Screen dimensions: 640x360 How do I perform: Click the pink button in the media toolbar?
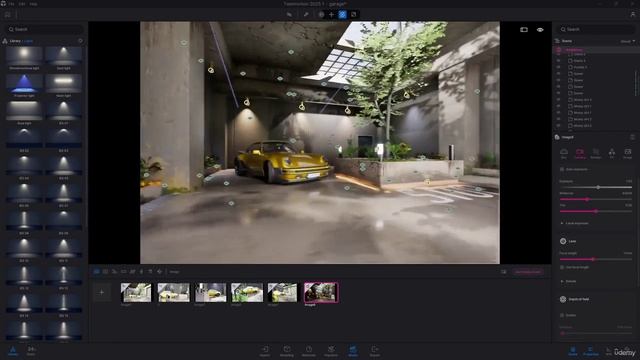pos(528,272)
